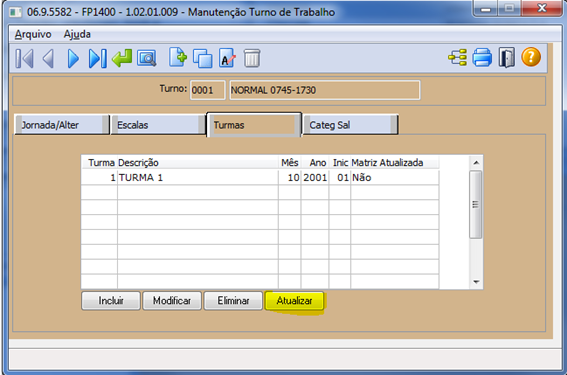567x375 pixels.
Task: Click the scroll down arrow in the Turmas grid
Action: [x=476, y=282]
